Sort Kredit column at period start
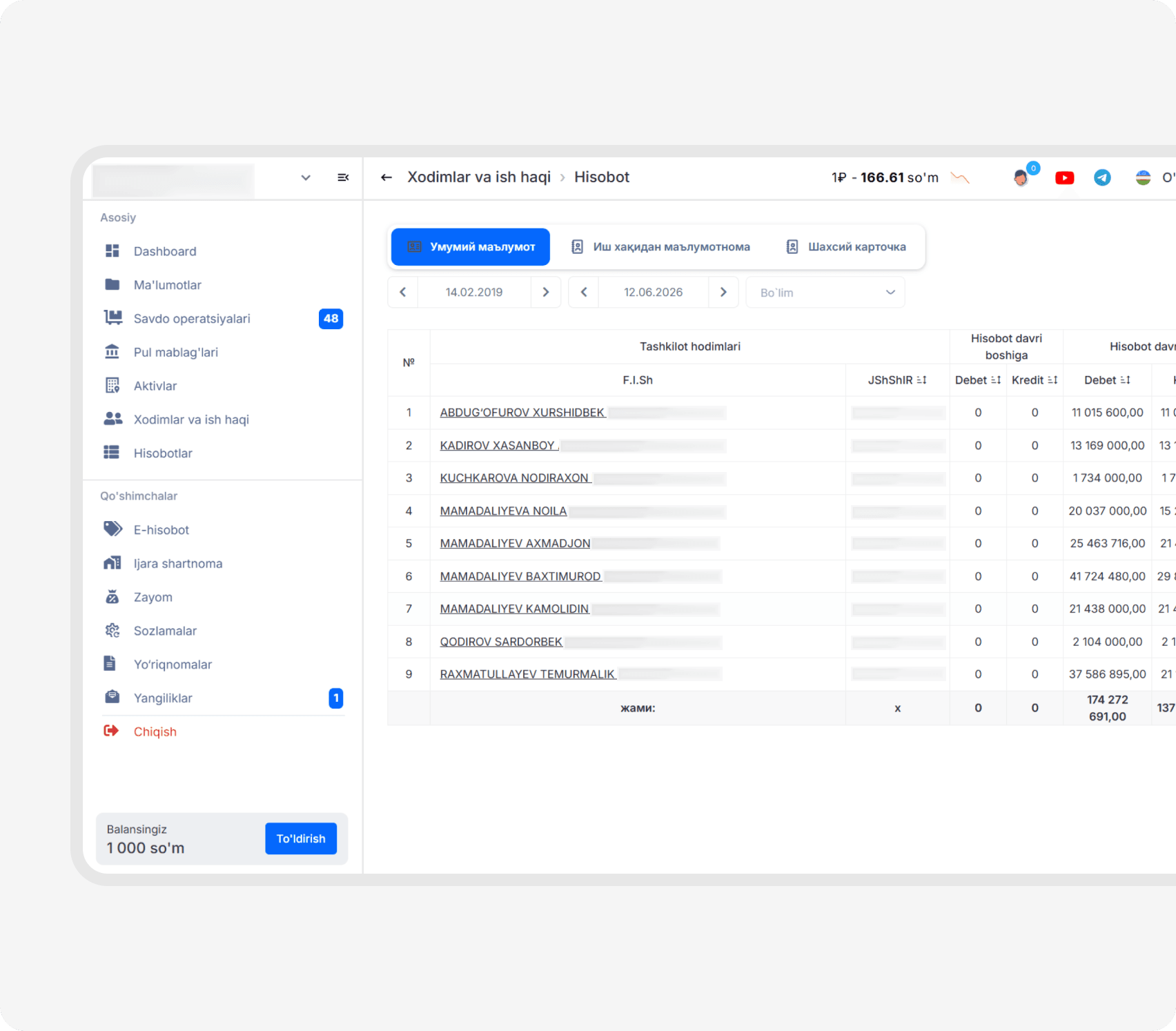 [x=1052, y=380]
